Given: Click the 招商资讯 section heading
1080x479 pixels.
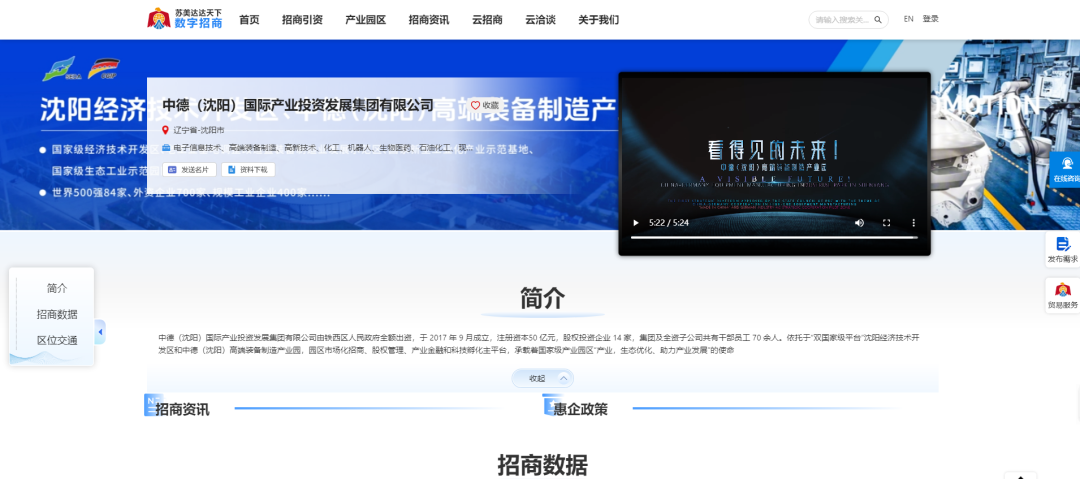Looking at the screenshot, I should click(x=183, y=409).
